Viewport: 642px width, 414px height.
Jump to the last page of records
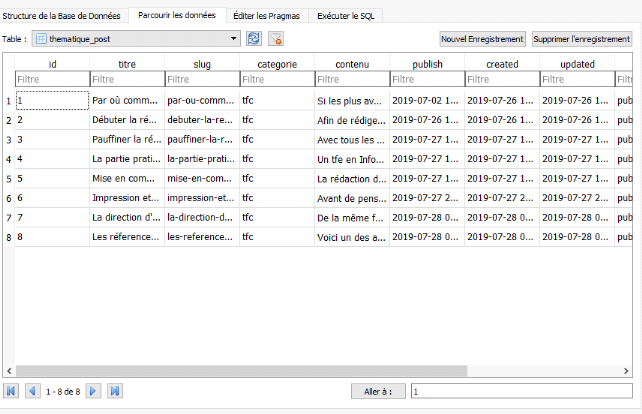pyautogui.click(x=115, y=391)
